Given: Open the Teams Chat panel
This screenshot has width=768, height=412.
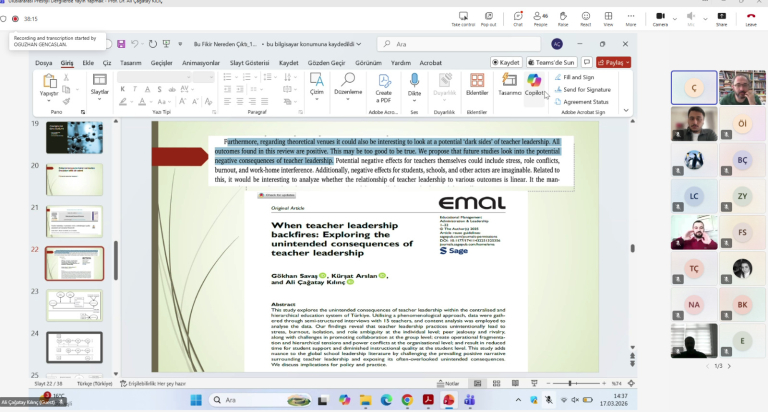Looking at the screenshot, I should [x=519, y=18].
